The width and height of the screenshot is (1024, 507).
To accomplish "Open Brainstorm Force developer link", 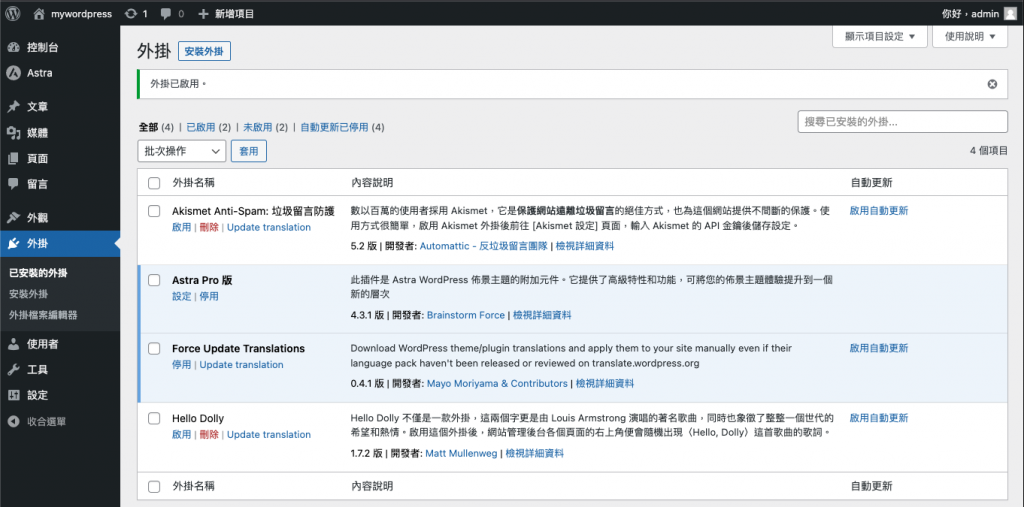I will tap(466, 315).
